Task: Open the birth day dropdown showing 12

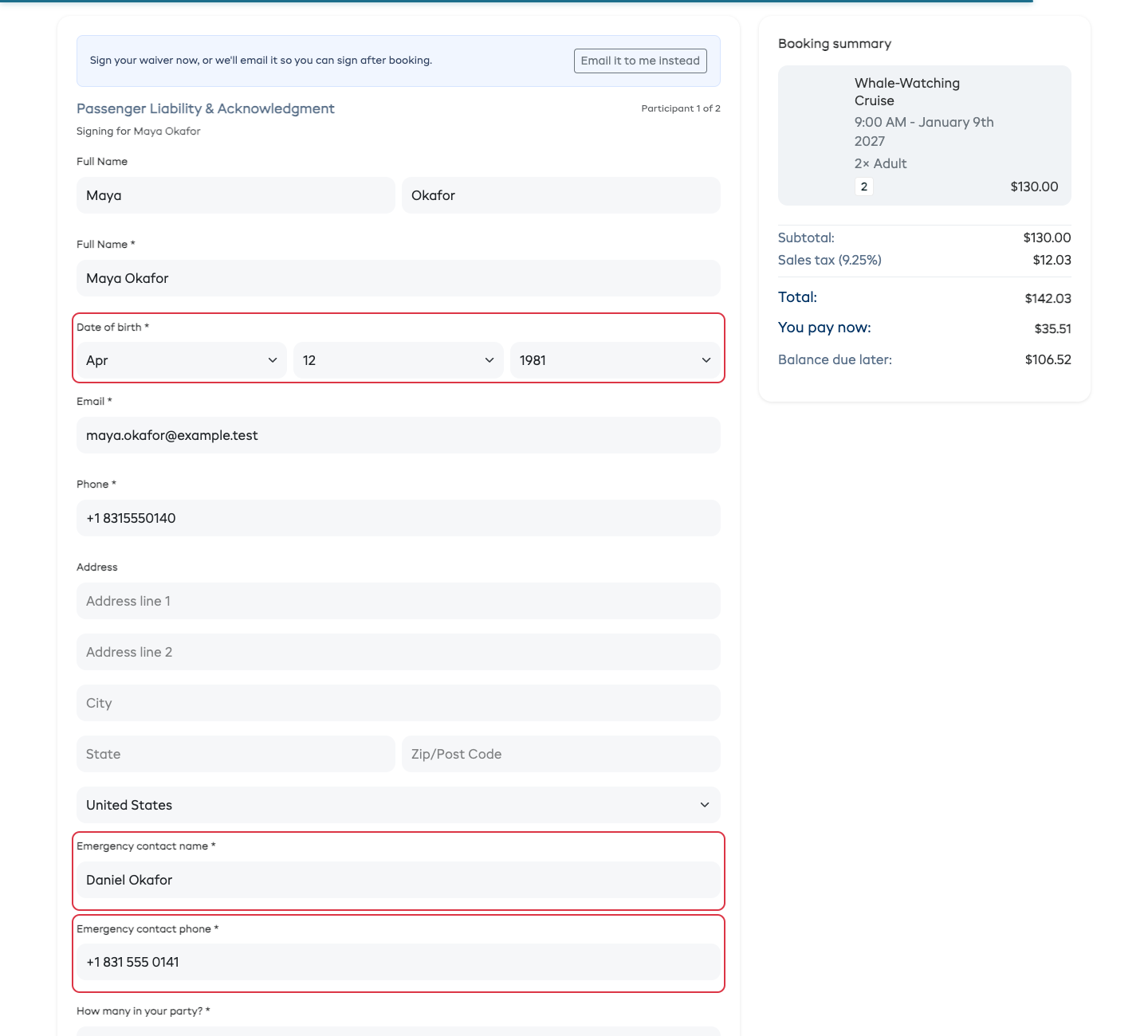Action: pyautogui.click(x=399, y=360)
